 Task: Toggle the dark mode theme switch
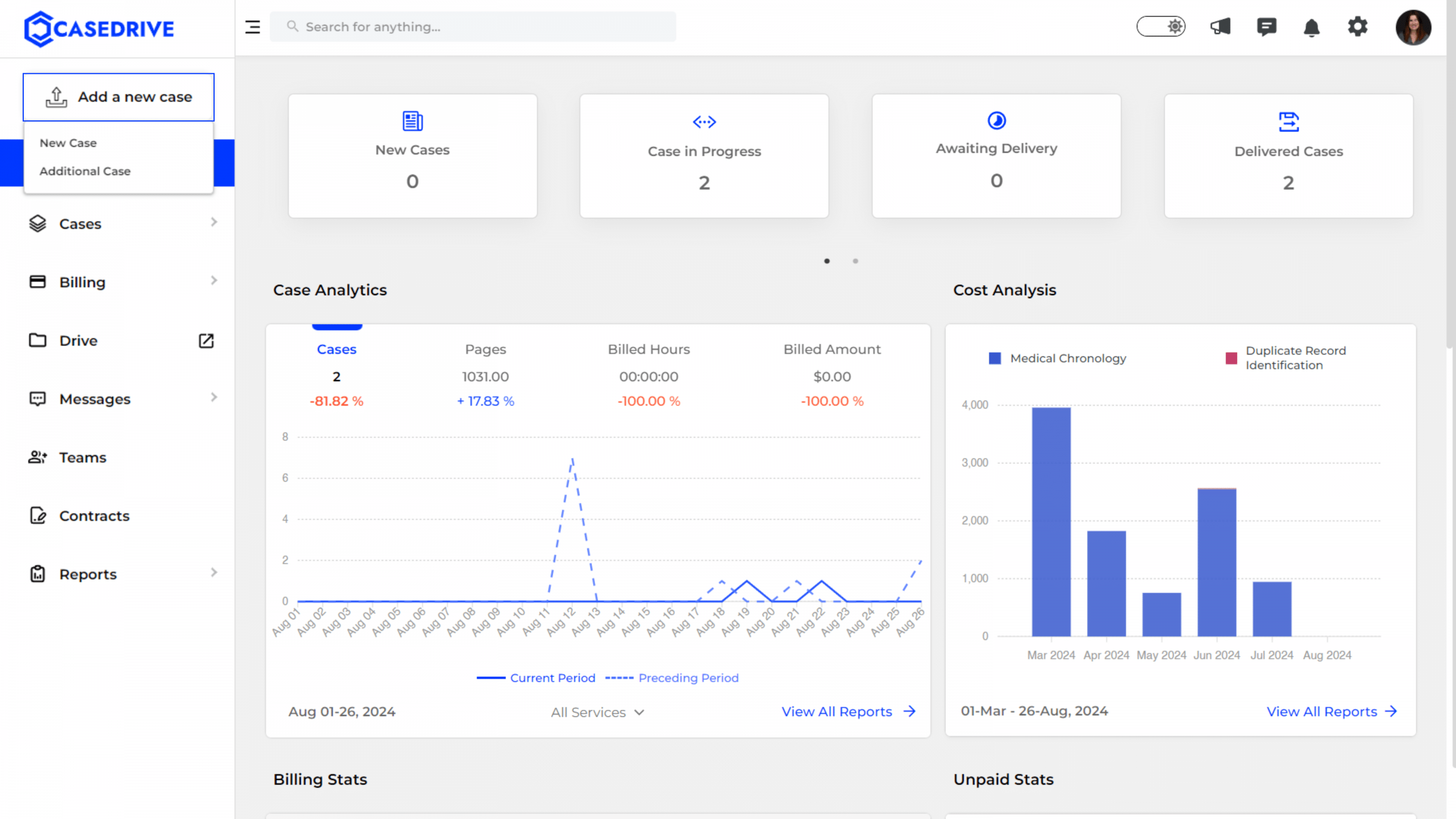(x=1161, y=27)
